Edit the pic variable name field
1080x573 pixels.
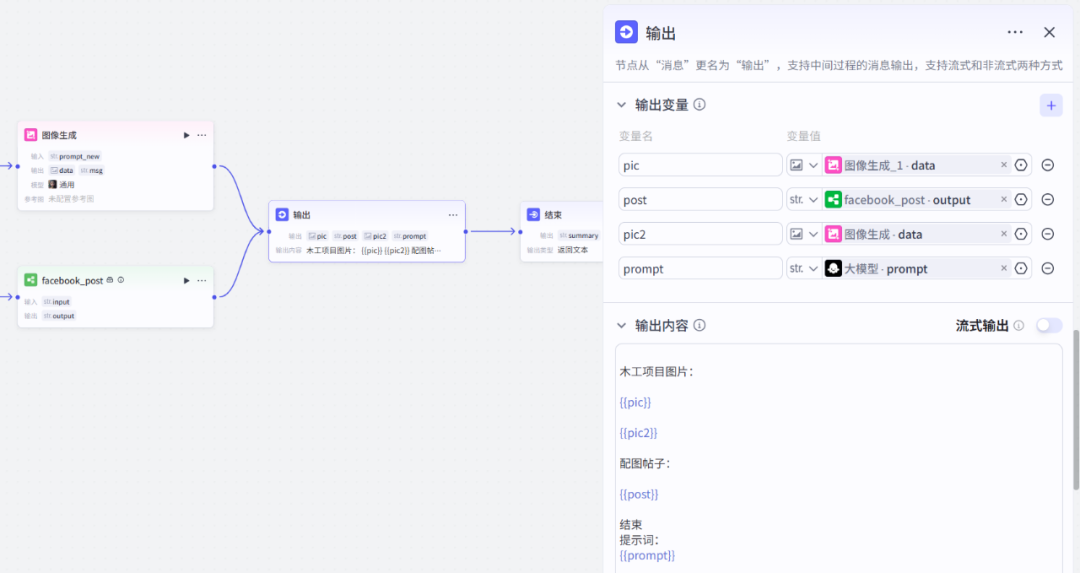pyautogui.click(x=700, y=165)
